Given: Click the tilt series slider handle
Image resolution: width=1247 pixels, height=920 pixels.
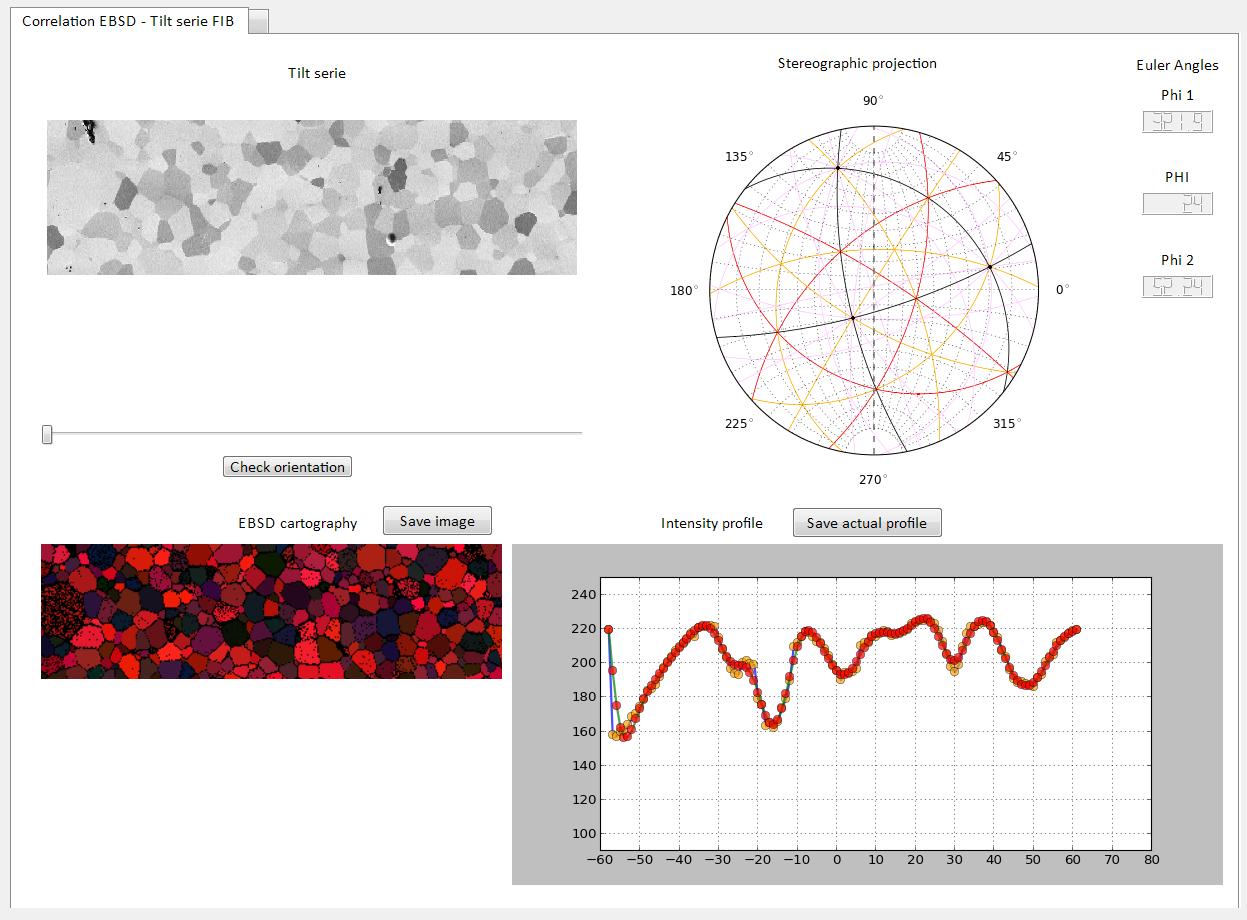Looking at the screenshot, I should (47, 434).
